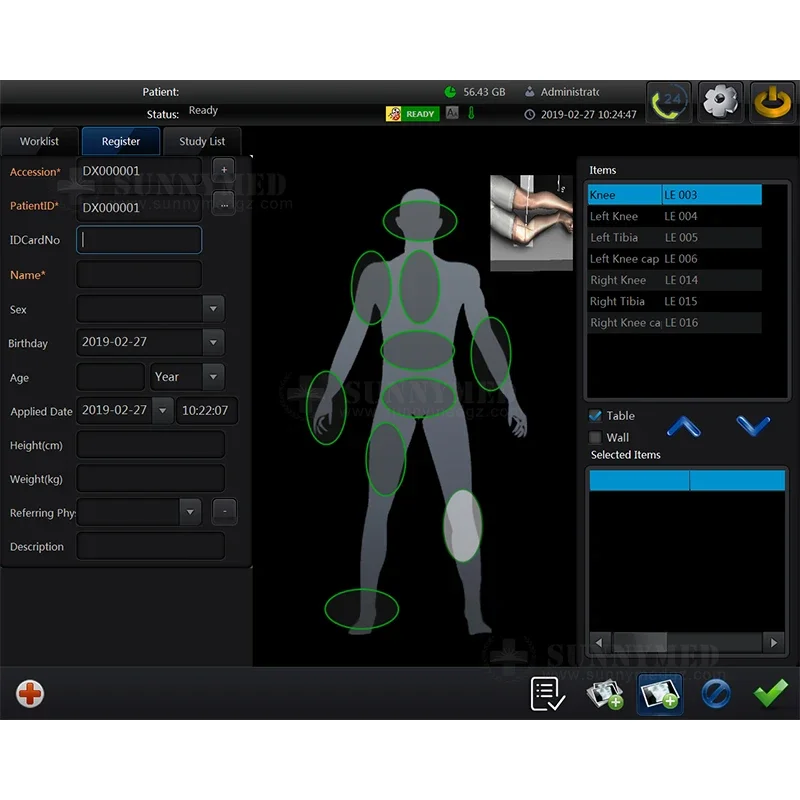Image resolution: width=800 pixels, height=800 pixels.
Task: Open the Study List tab
Action: (x=202, y=141)
